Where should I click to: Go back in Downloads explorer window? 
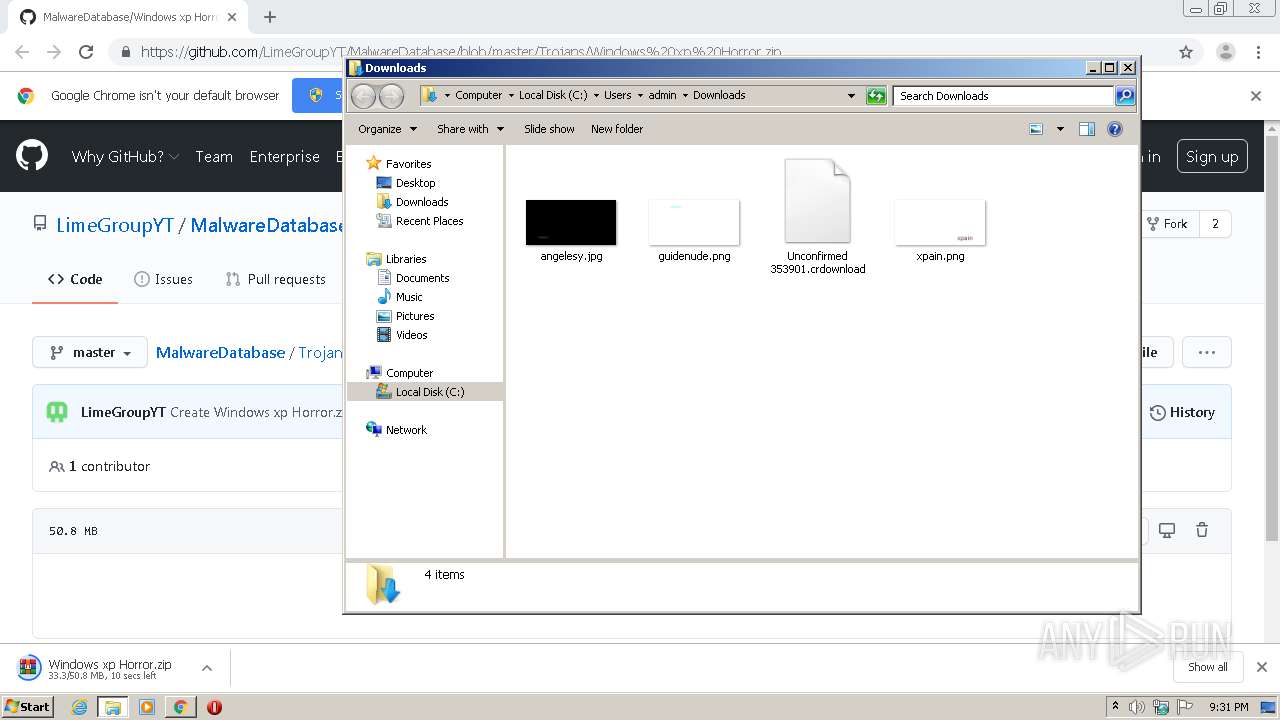tap(363, 96)
